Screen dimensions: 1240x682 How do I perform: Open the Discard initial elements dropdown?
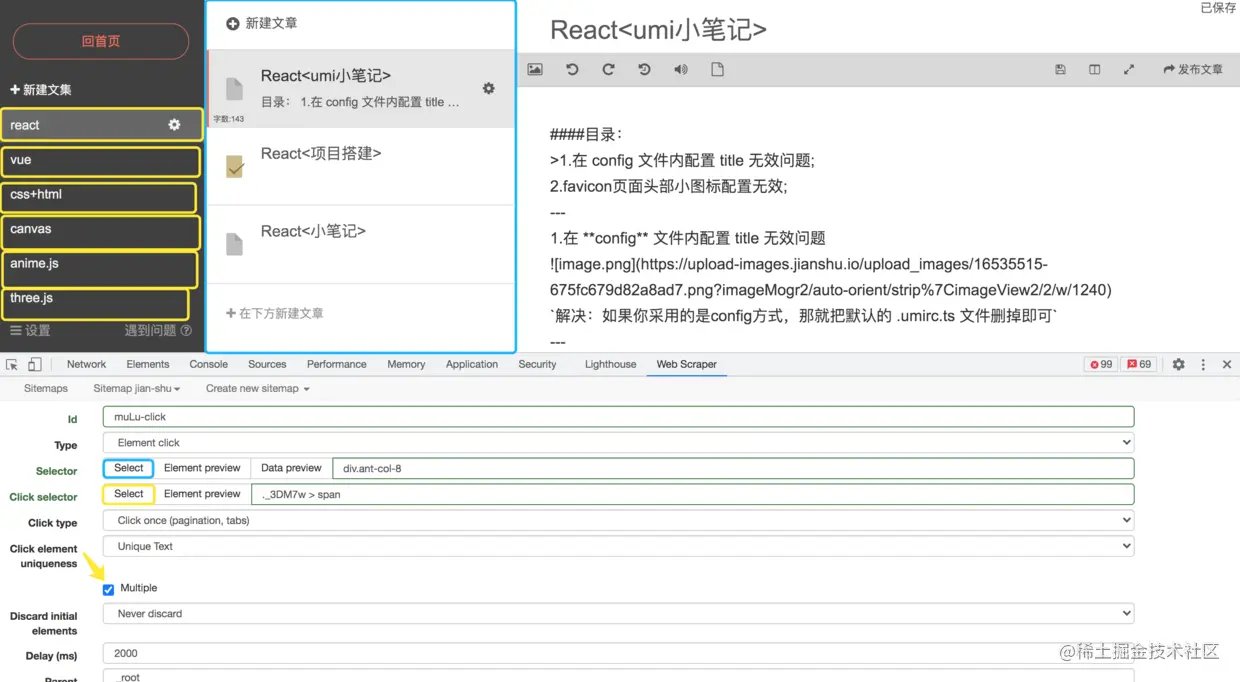coord(618,613)
